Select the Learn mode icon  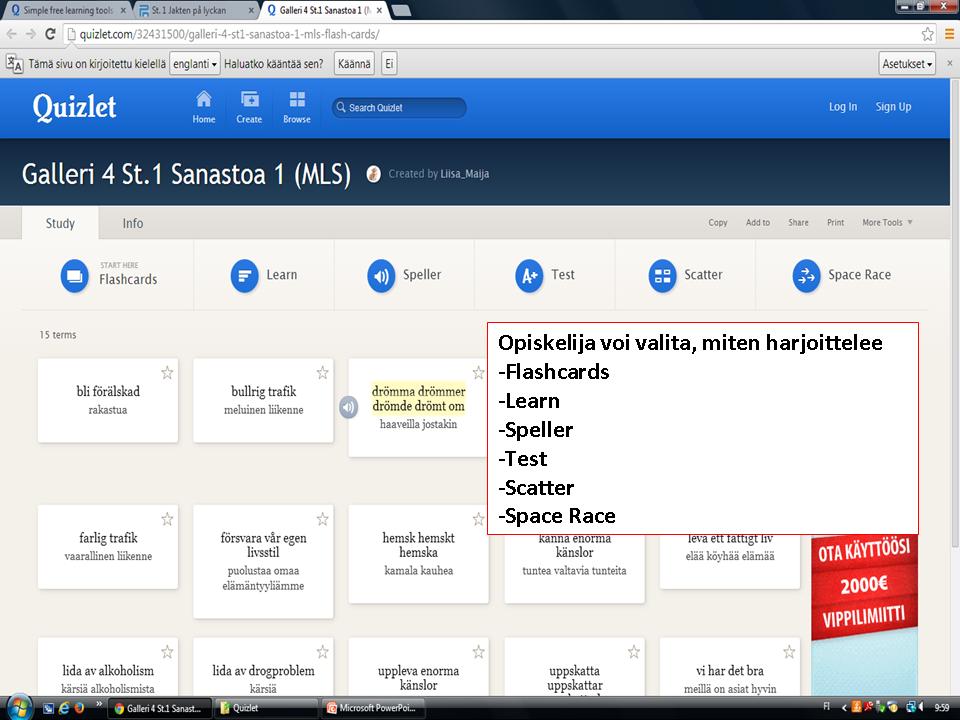(245, 275)
